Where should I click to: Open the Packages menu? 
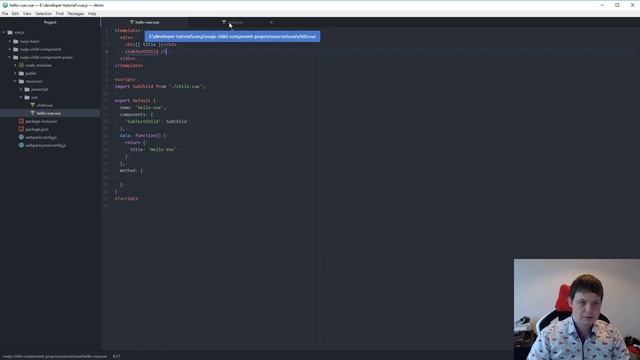(76, 13)
